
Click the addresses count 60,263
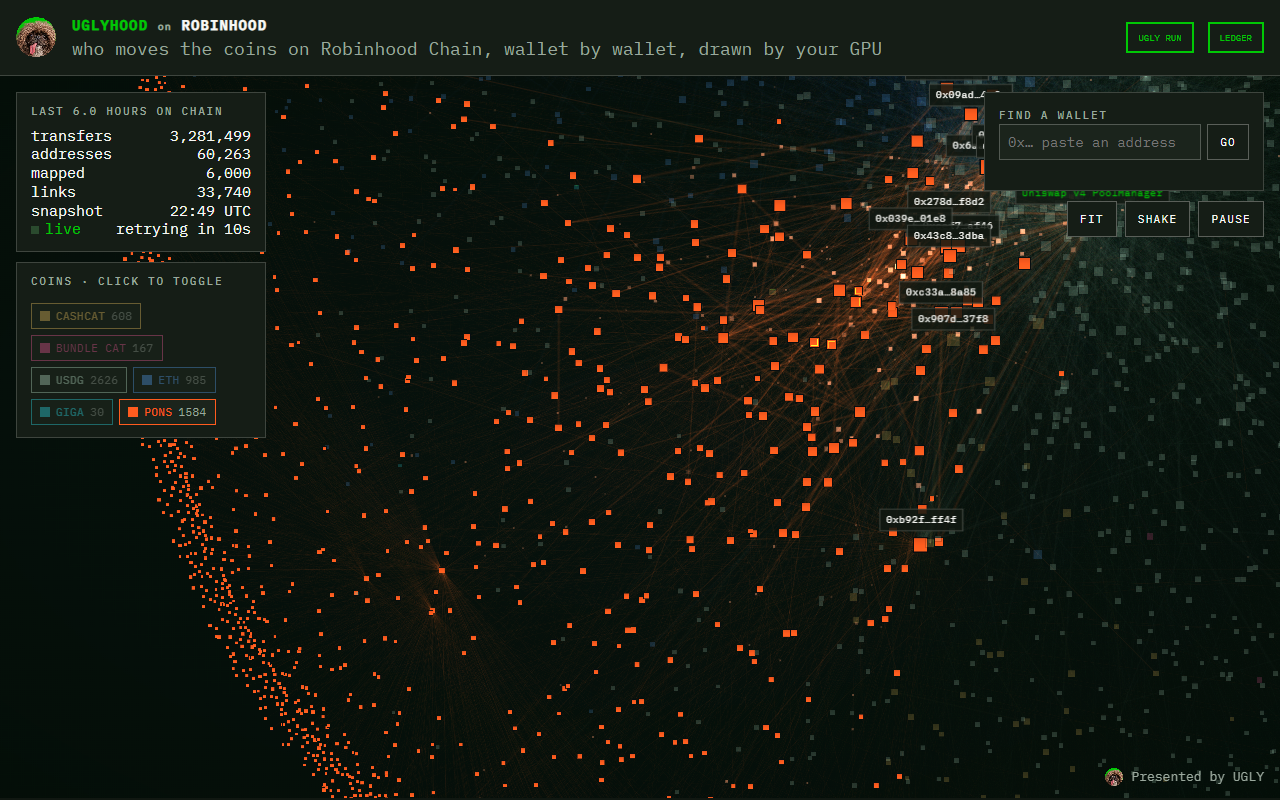click(x=224, y=155)
